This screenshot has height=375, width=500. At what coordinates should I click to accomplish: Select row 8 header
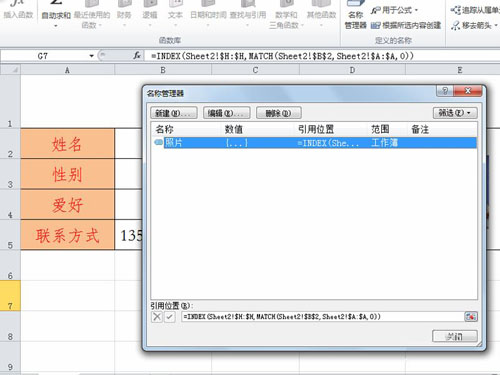pyautogui.click(x=10, y=326)
